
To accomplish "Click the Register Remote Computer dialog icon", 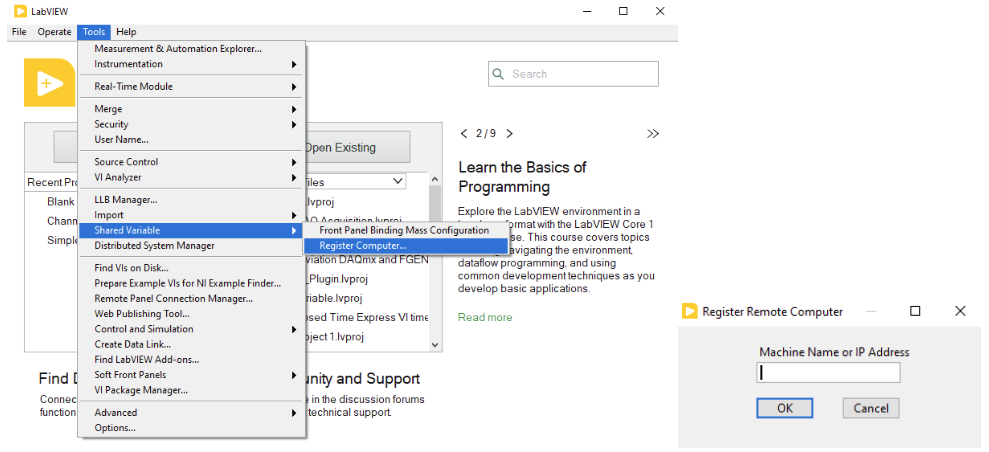I will pyautogui.click(x=689, y=311).
